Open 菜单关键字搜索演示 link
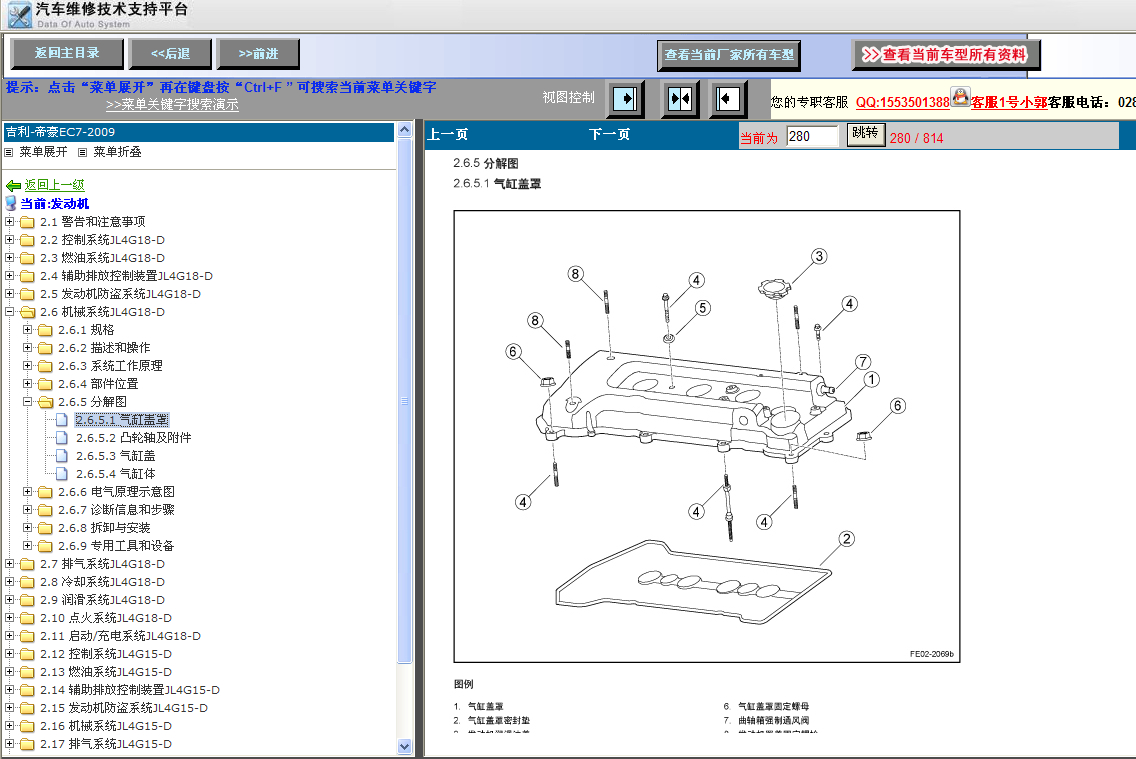 point(172,105)
